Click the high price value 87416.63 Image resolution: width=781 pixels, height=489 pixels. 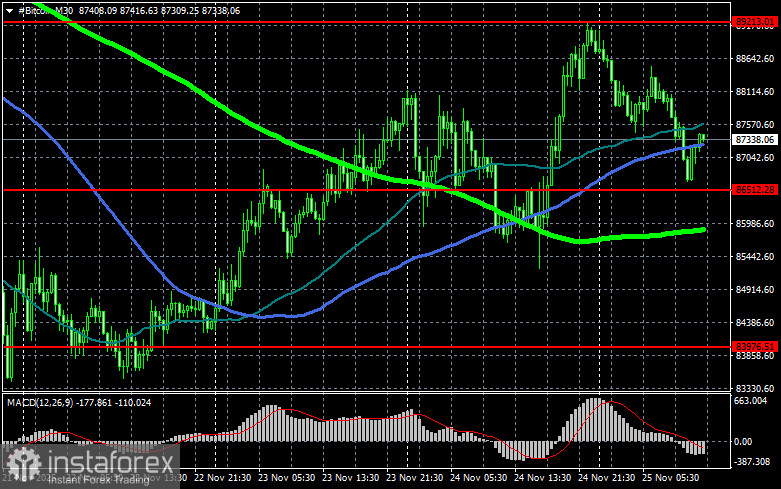(x=139, y=10)
